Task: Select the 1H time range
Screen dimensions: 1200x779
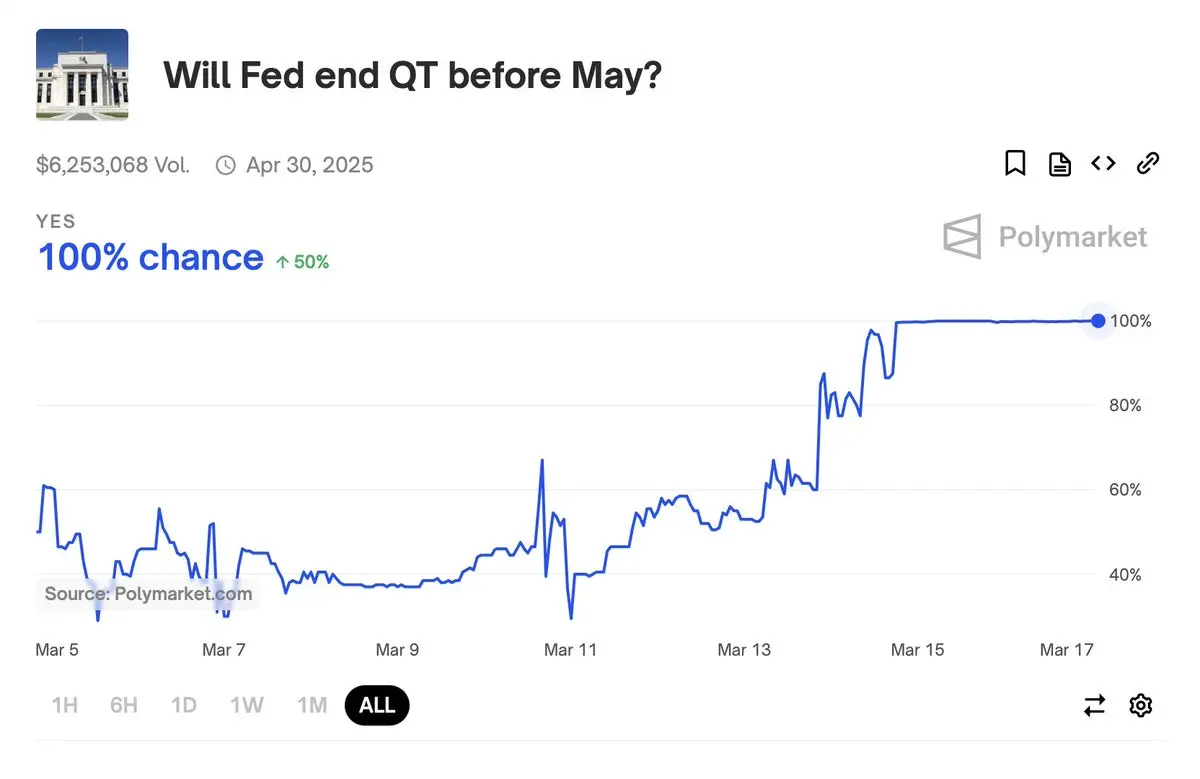Action: coord(64,706)
